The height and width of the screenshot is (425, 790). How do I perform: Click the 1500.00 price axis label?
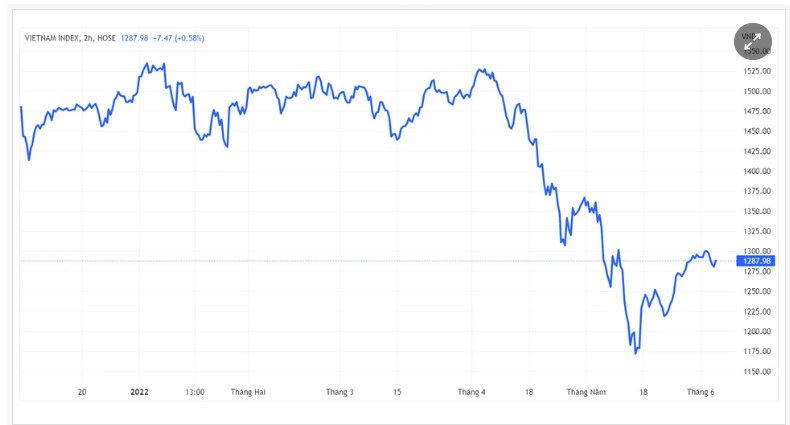point(756,91)
